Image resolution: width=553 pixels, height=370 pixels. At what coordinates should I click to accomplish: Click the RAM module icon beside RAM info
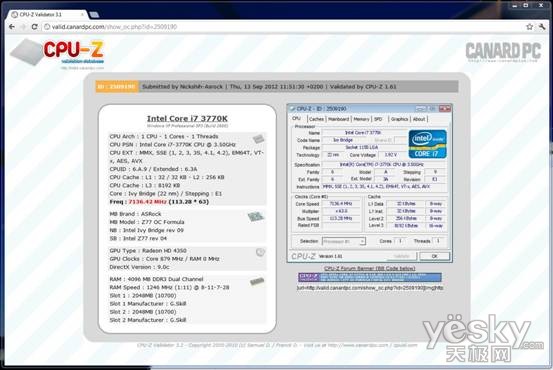pyautogui.click(x=257, y=281)
